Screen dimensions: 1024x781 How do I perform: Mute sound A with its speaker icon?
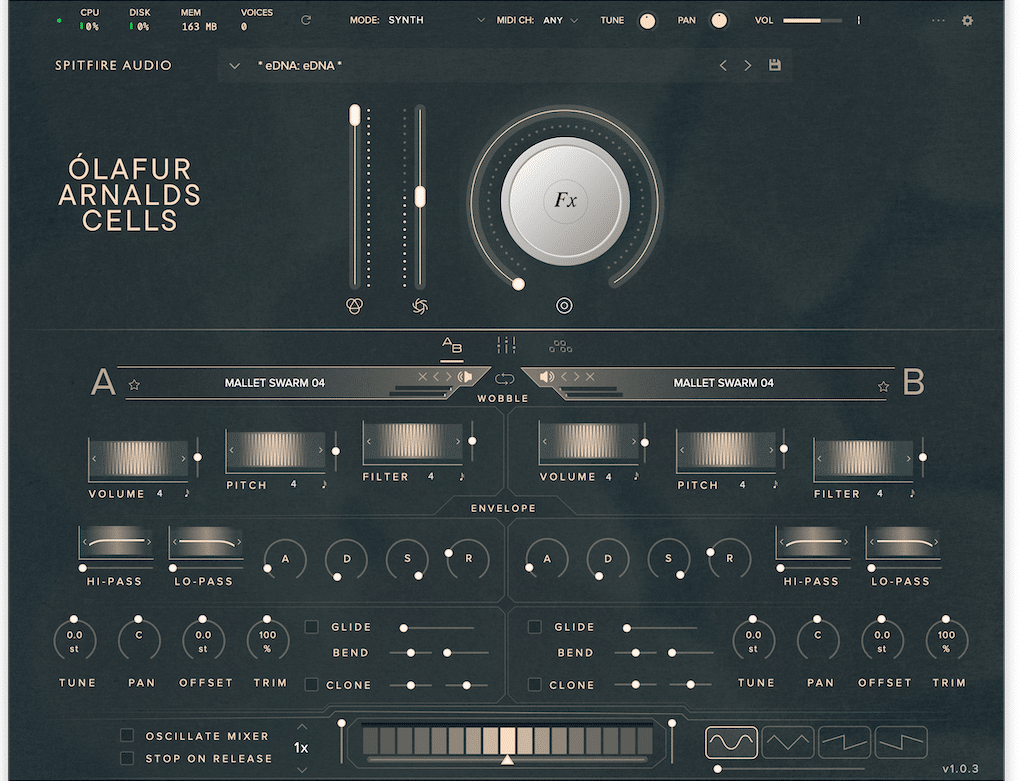click(x=464, y=377)
